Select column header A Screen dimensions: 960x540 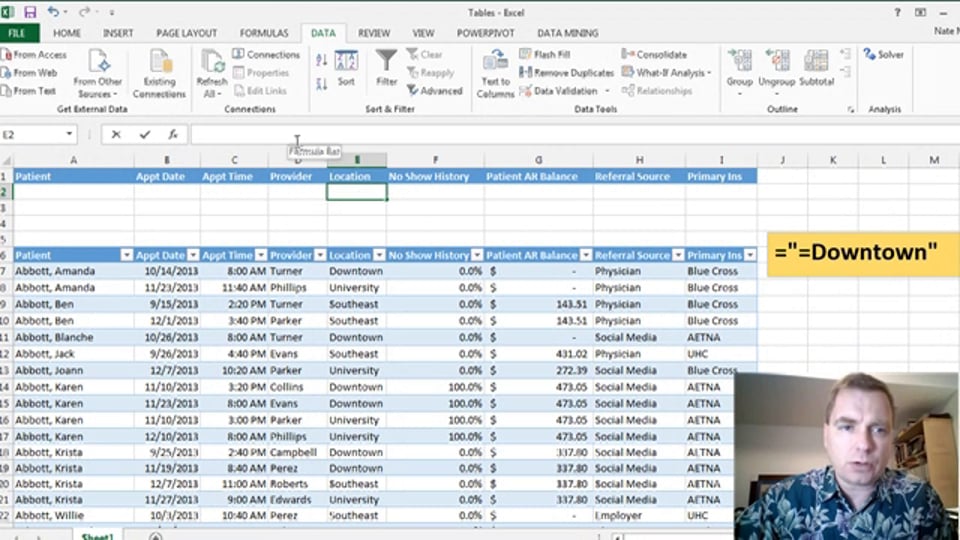(73, 160)
